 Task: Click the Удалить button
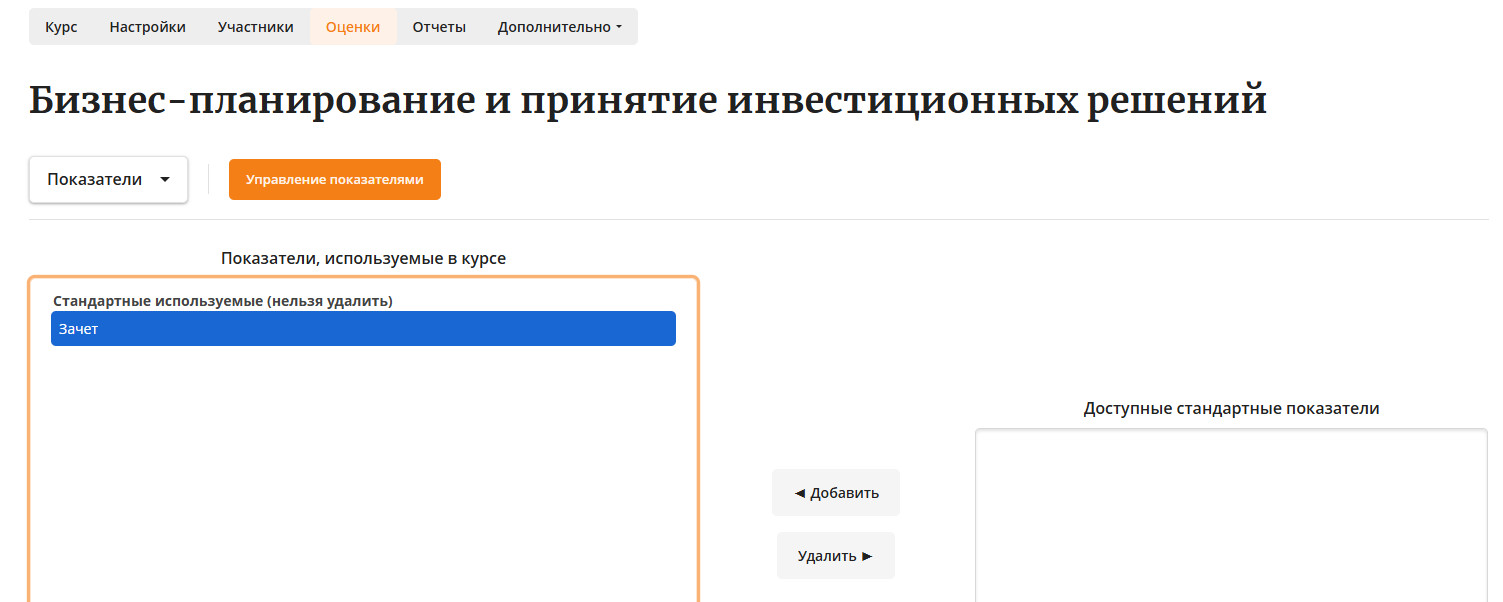click(x=835, y=556)
